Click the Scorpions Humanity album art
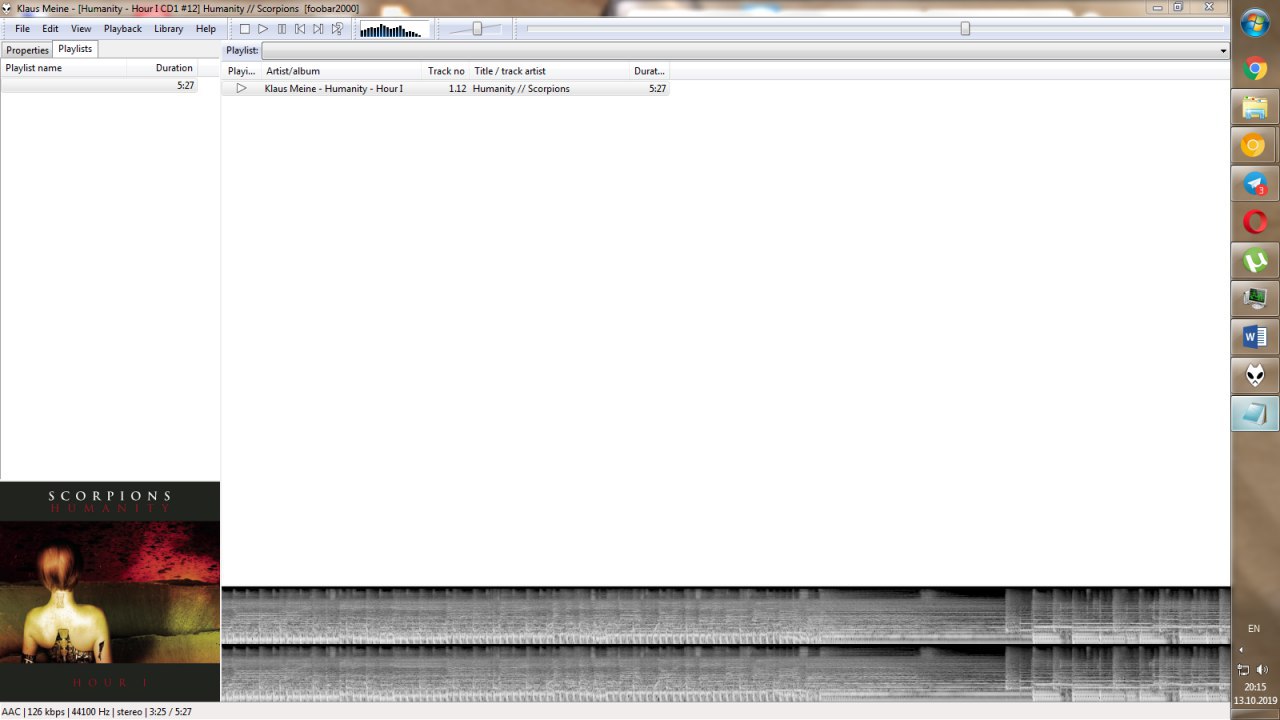Screen dimensions: 1280x720 (110, 592)
